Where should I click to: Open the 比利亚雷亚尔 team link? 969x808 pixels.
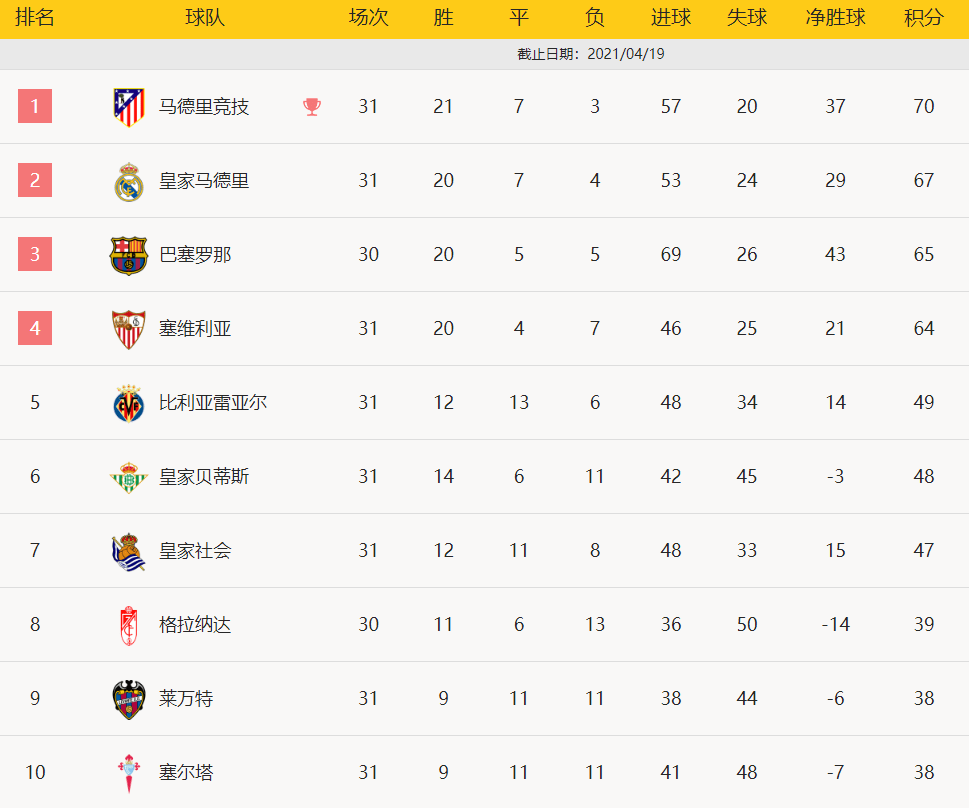coord(213,403)
